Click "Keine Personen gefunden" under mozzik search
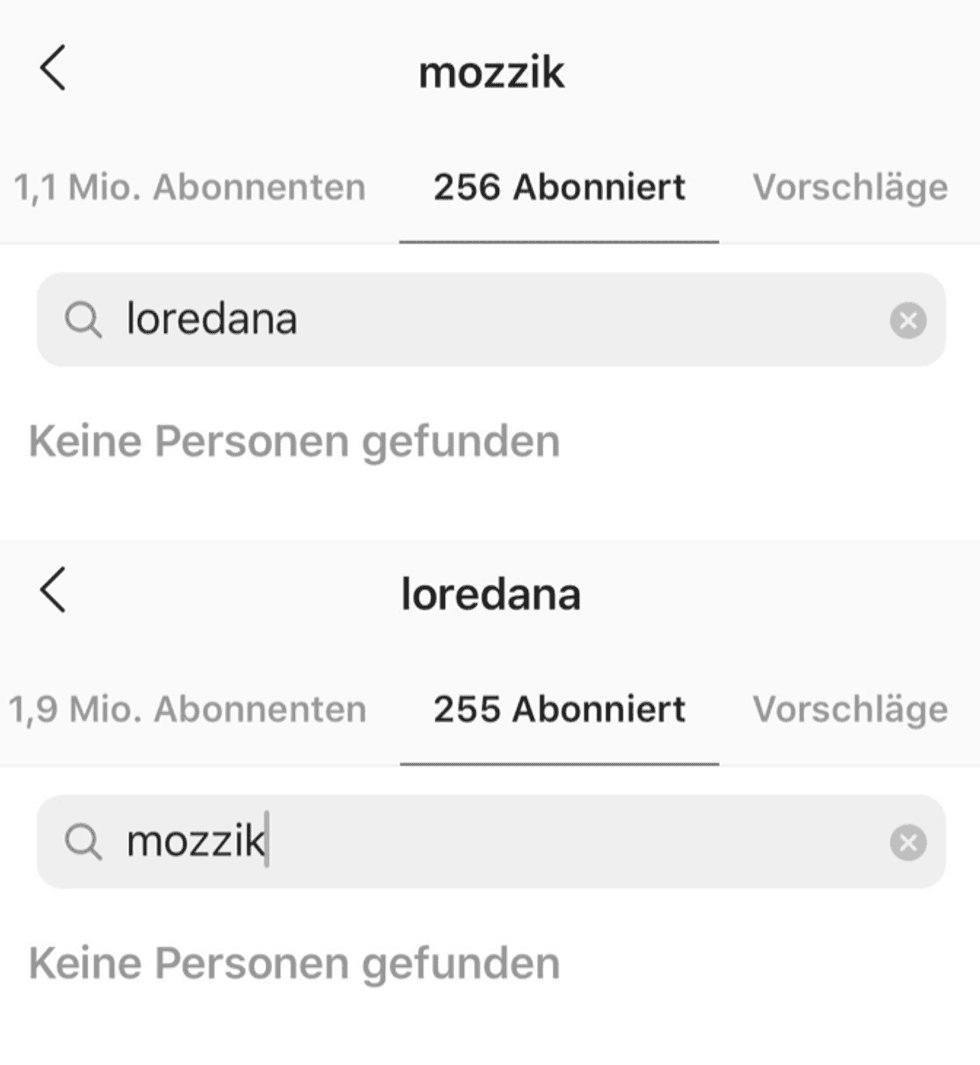Screen dimensions: 980x1065 (x=294, y=963)
